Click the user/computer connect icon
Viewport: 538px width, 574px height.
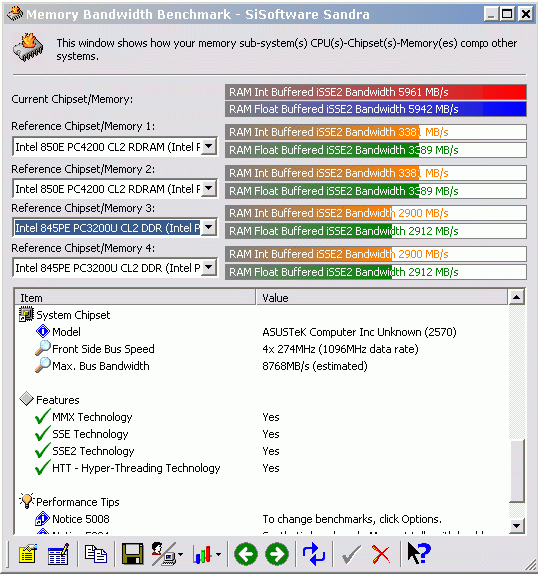tap(163, 554)
